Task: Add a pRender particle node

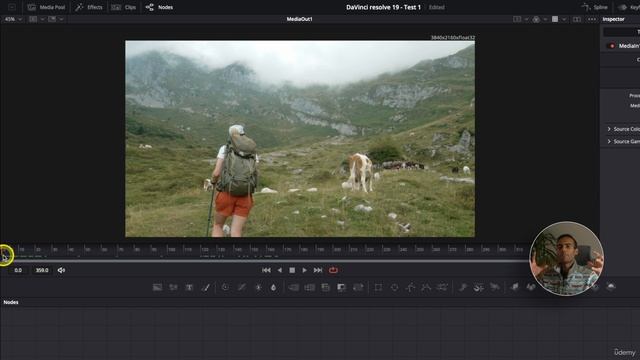Action: pos(495,287)
